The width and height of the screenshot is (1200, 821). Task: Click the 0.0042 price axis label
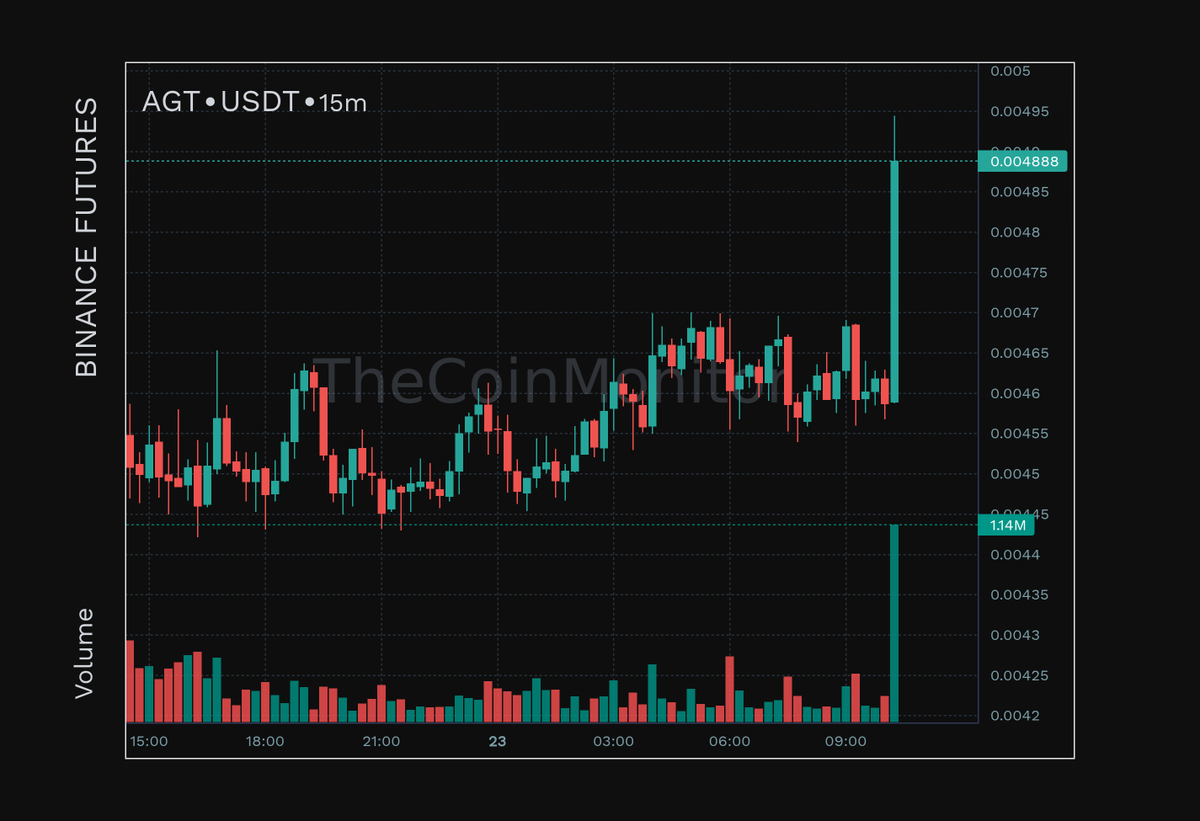coord(1015,716)
